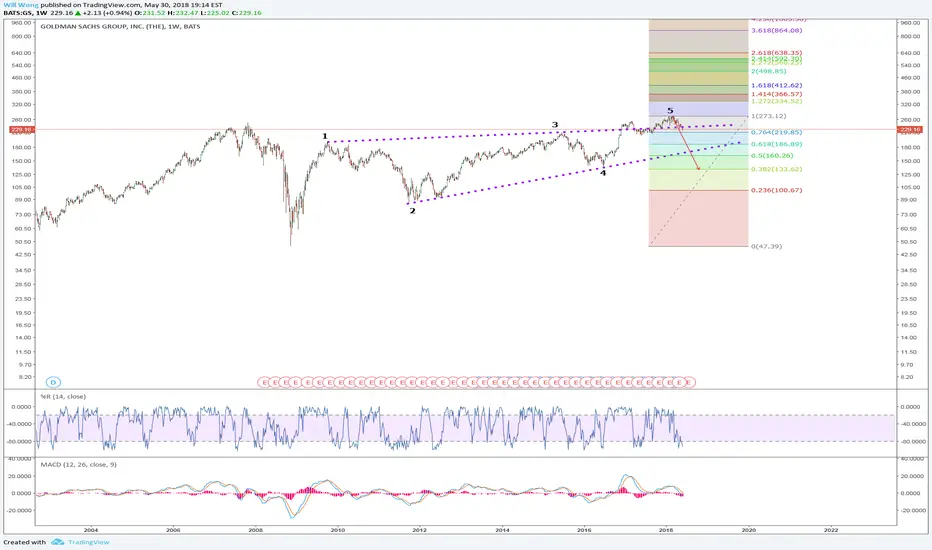Screen dimensions: 932x550
Task: Click the -80.0000 label on right %R axis
Action: click(x=913, y=442)
